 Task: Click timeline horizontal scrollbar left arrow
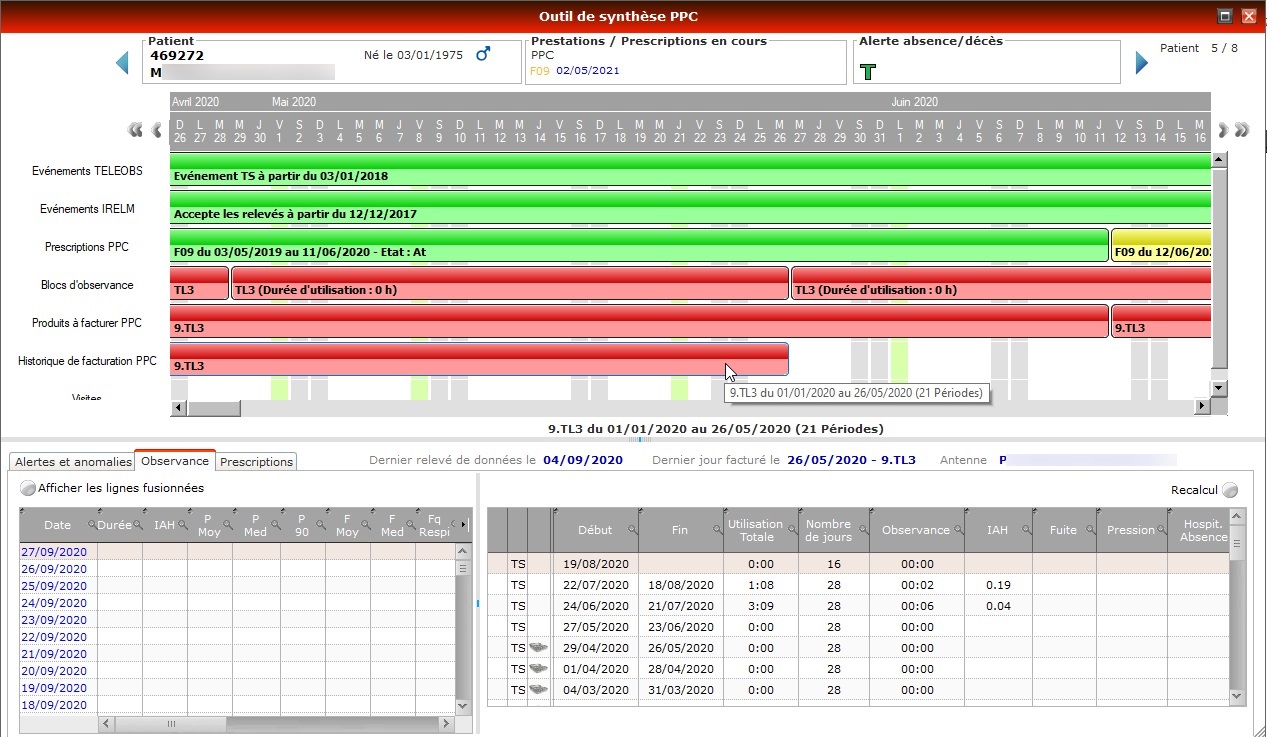click(x=178, y=407)
